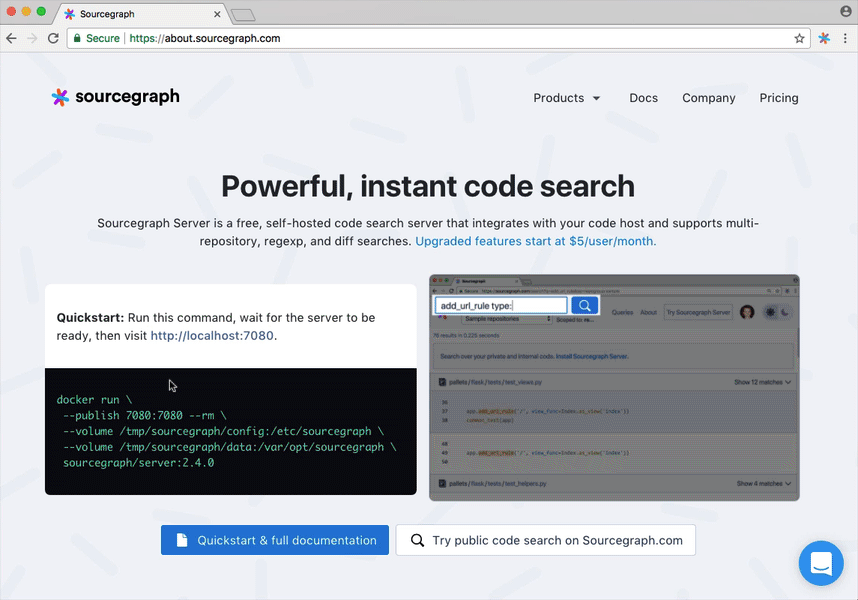Click the browser Back arrow
Image resolution: width=858 pixels, height=600 pixels.
pos(11,38)
